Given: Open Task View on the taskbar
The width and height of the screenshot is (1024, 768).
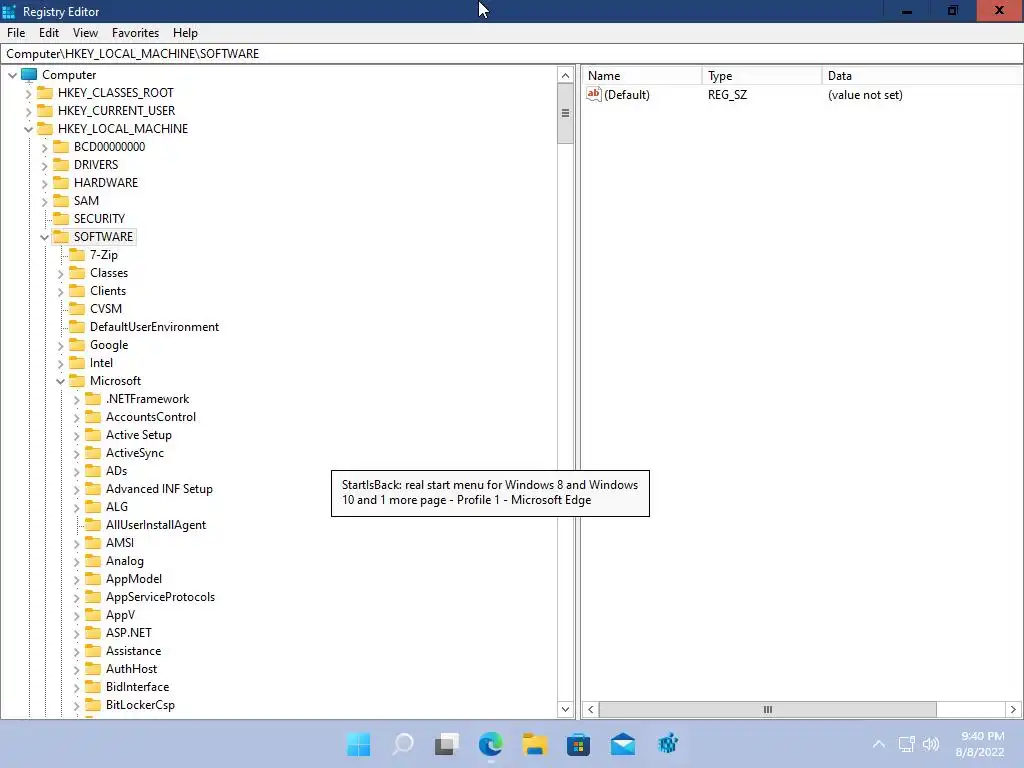Looking at the screenshot, I should 447,744.
